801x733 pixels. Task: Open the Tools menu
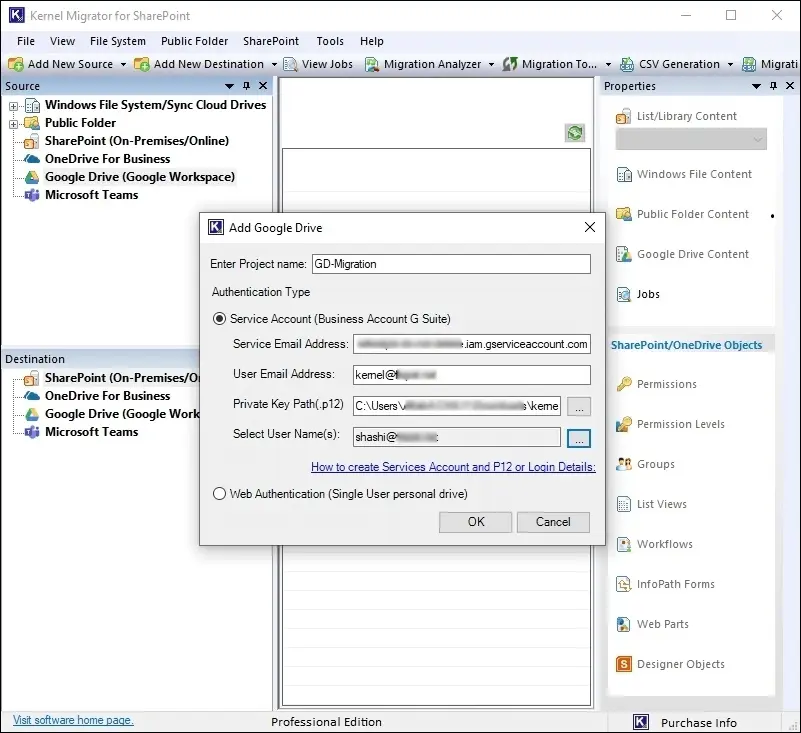[x=329, y=41]
